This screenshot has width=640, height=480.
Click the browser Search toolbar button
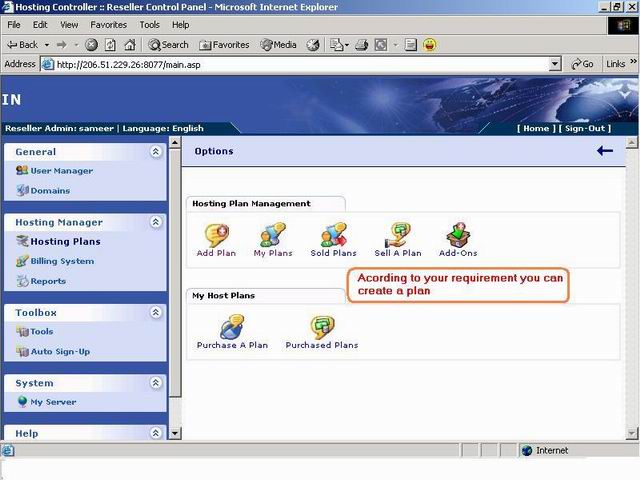click(168, 45)
